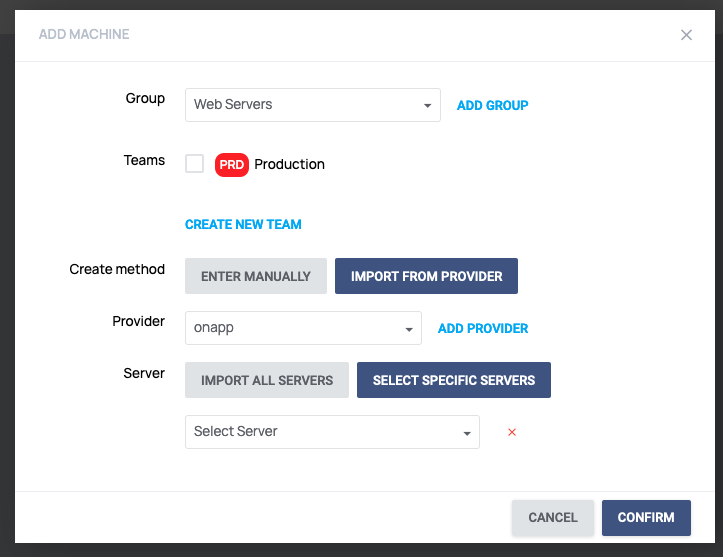723x557 pixels.
Task: Choose Select Specific Servers option
Action: [454, 380]
